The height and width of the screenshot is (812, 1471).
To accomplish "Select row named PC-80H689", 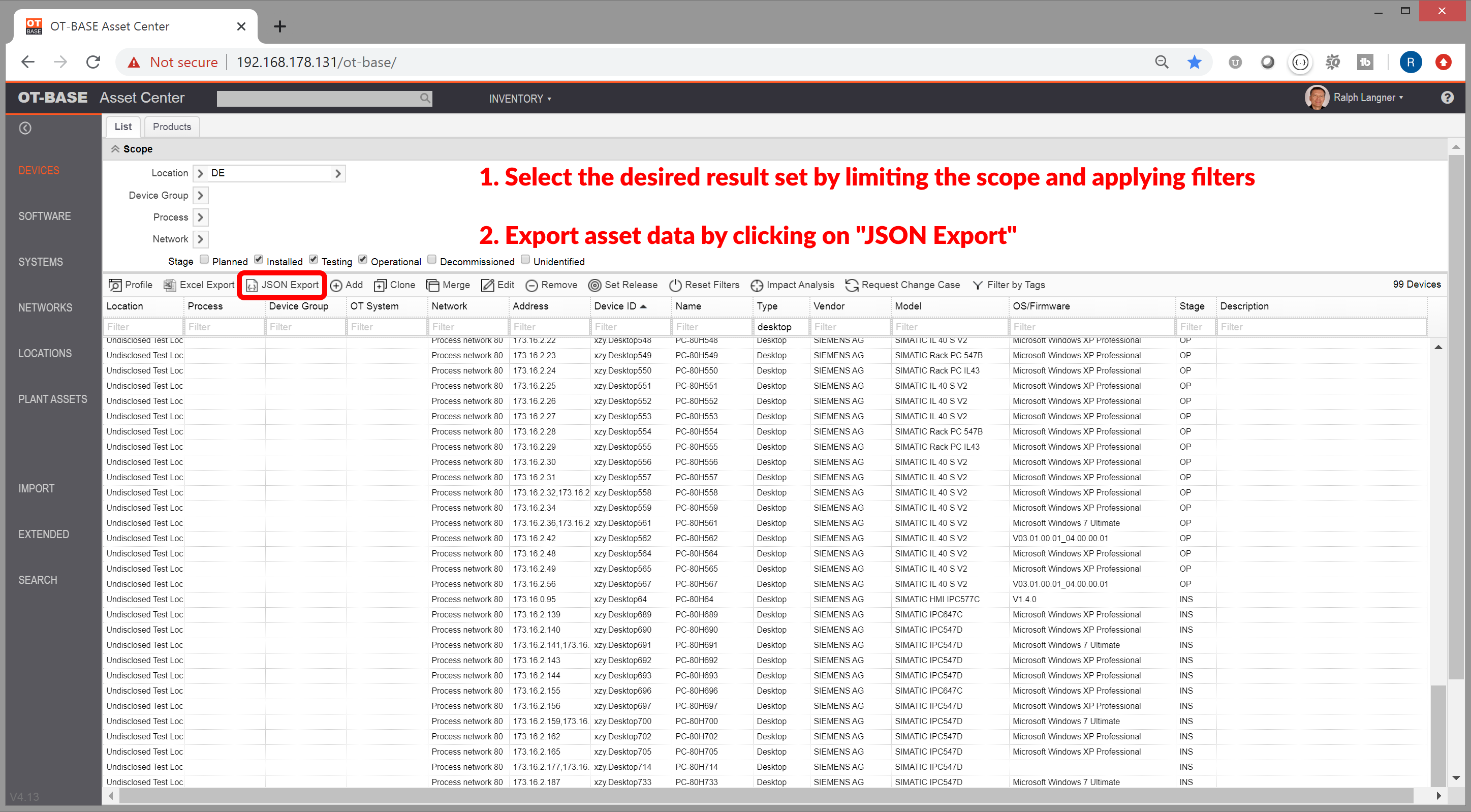I will [x=765, y=615].
